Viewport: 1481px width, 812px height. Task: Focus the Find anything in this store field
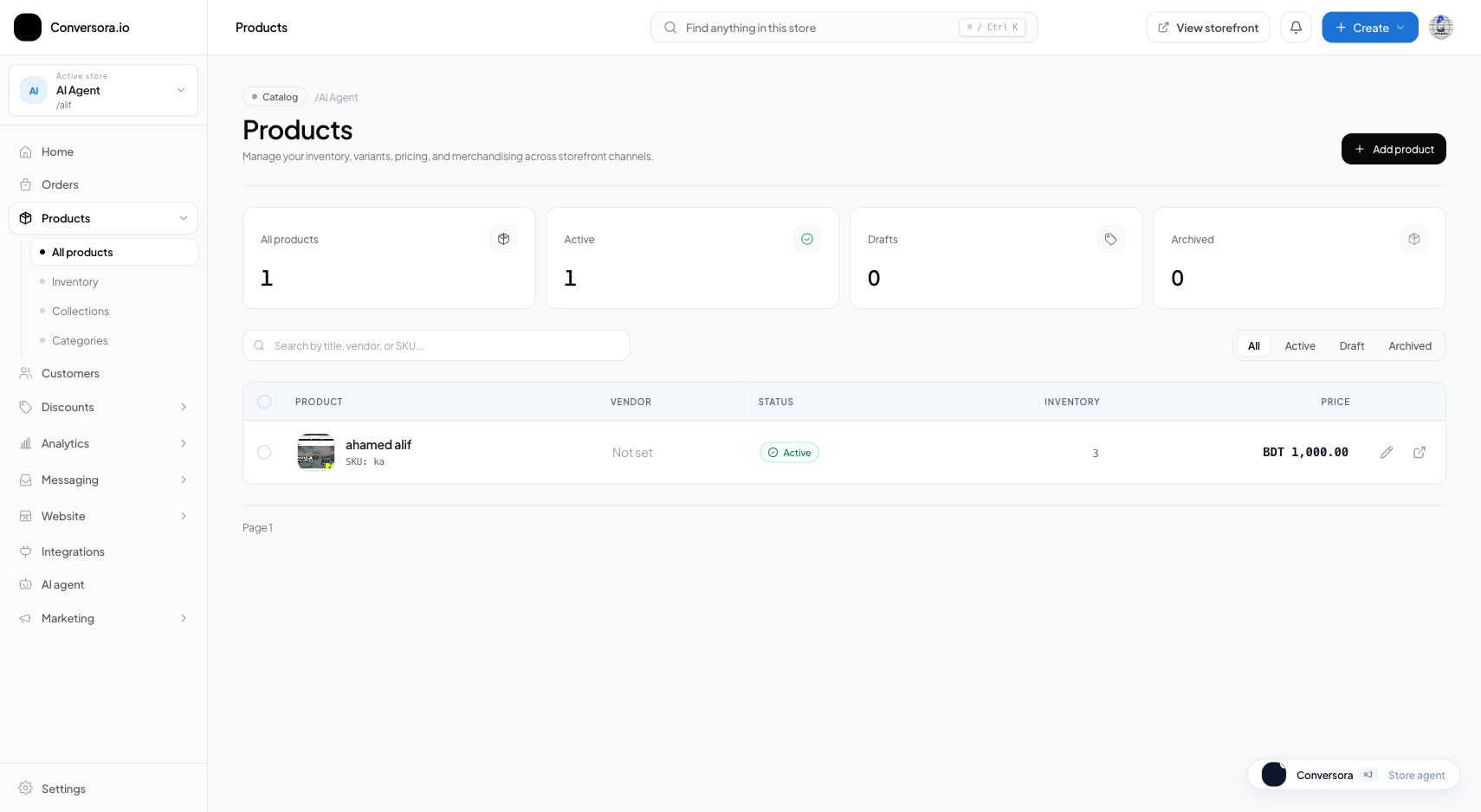pyautogui.click(x=844, y=28)
